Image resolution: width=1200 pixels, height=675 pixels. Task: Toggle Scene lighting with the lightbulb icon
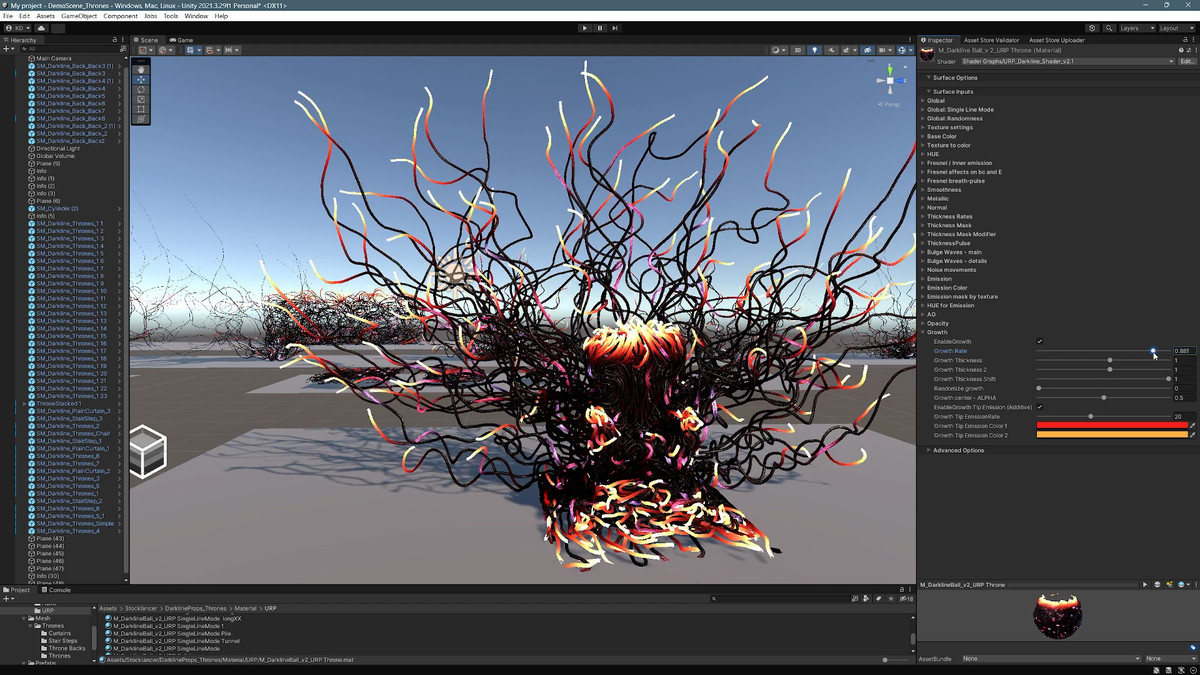[814, 50]
